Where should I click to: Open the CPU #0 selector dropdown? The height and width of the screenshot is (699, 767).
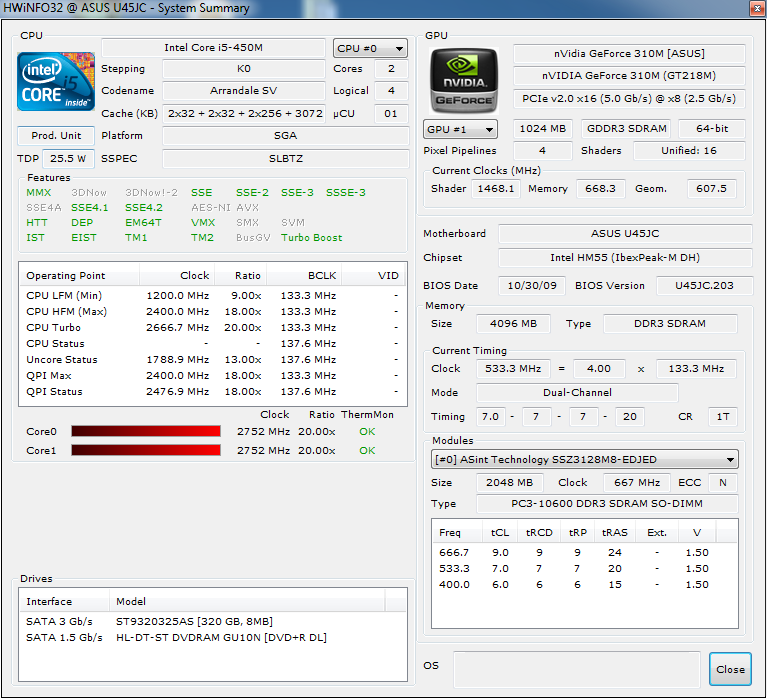tap(370, 48)
